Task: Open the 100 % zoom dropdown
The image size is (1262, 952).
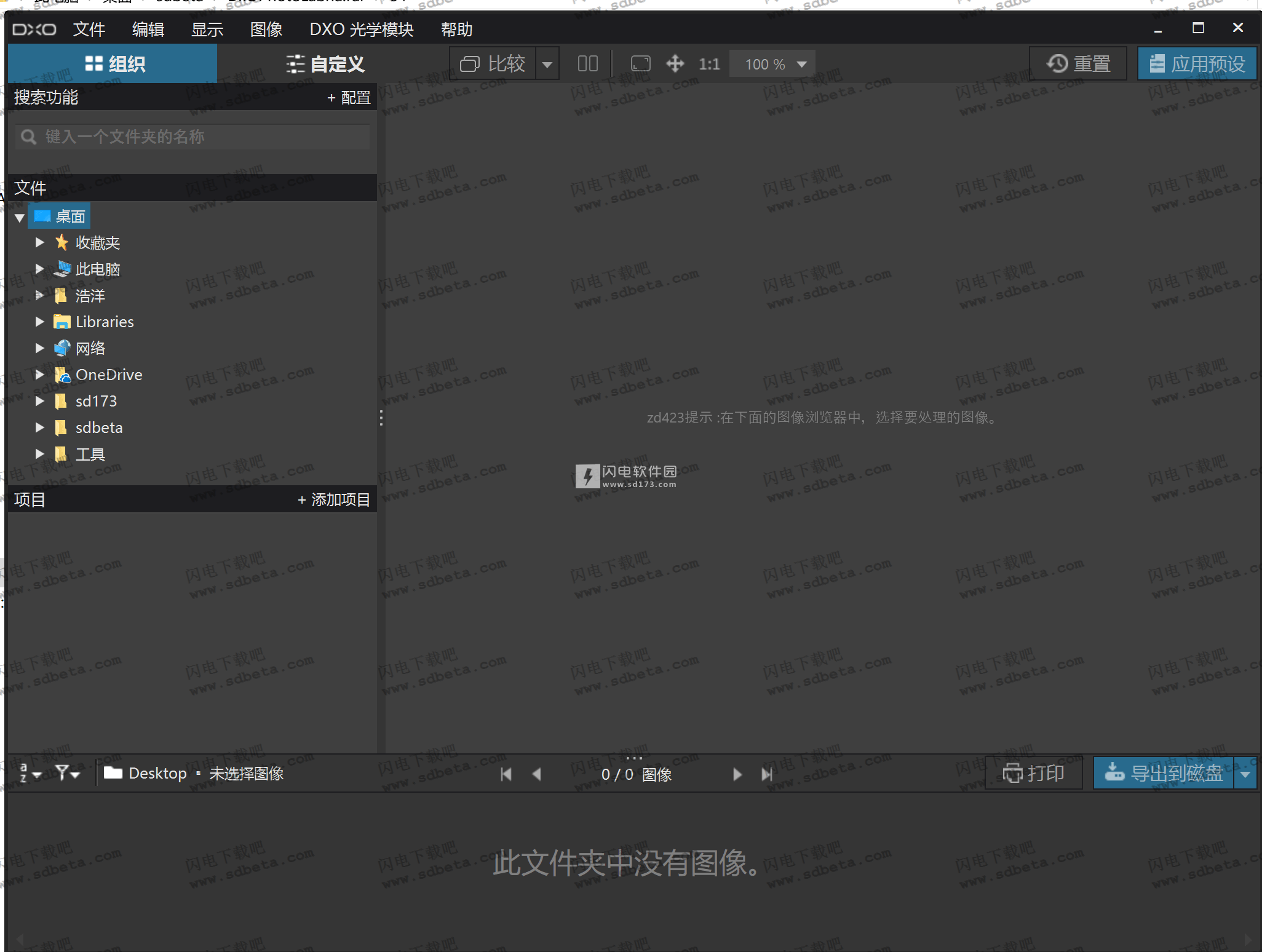Action: 772,64
